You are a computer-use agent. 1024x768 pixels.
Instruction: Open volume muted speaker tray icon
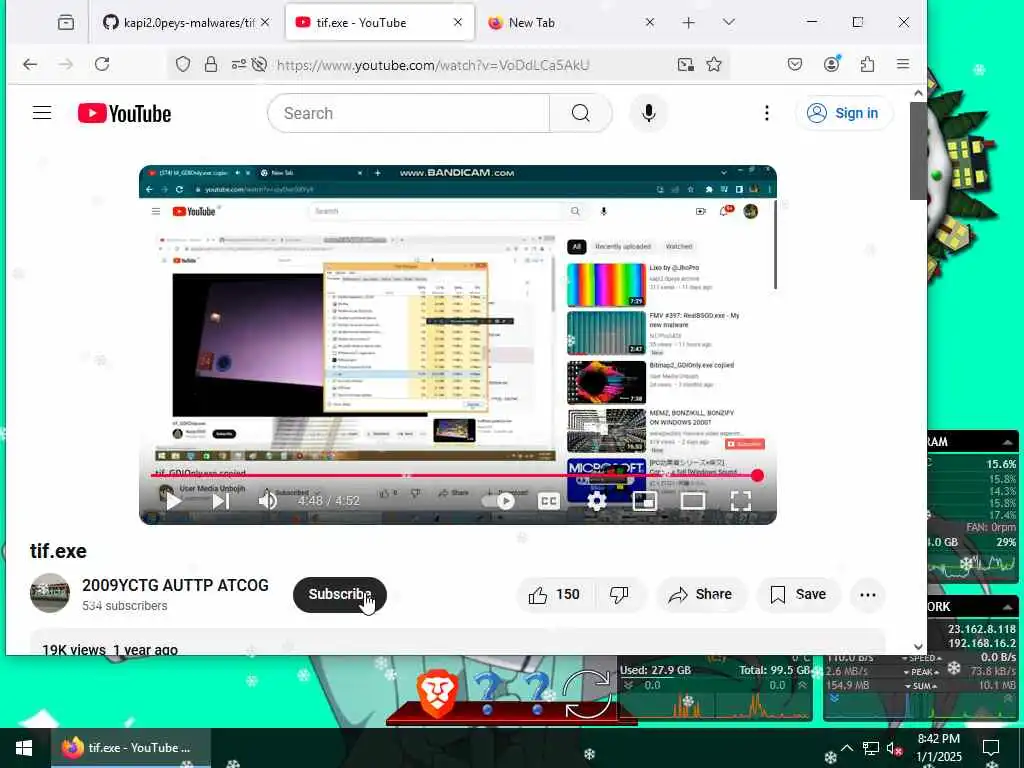[x=893, y=748]
